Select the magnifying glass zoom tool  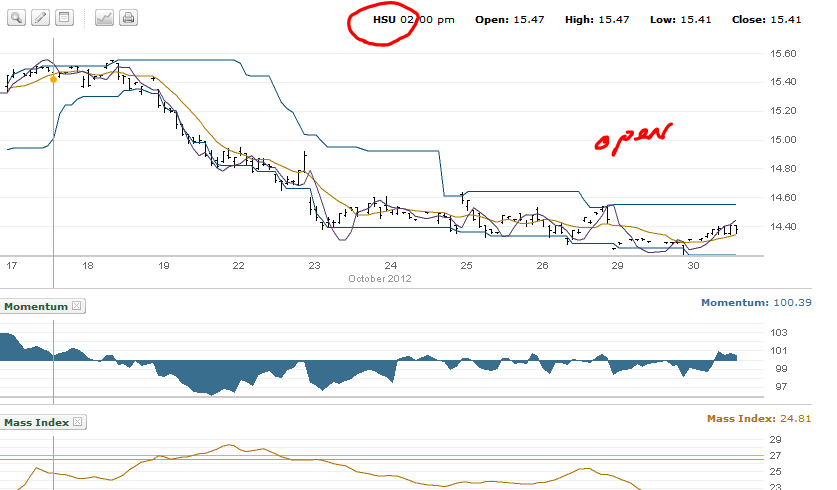[x=17, y=18]
